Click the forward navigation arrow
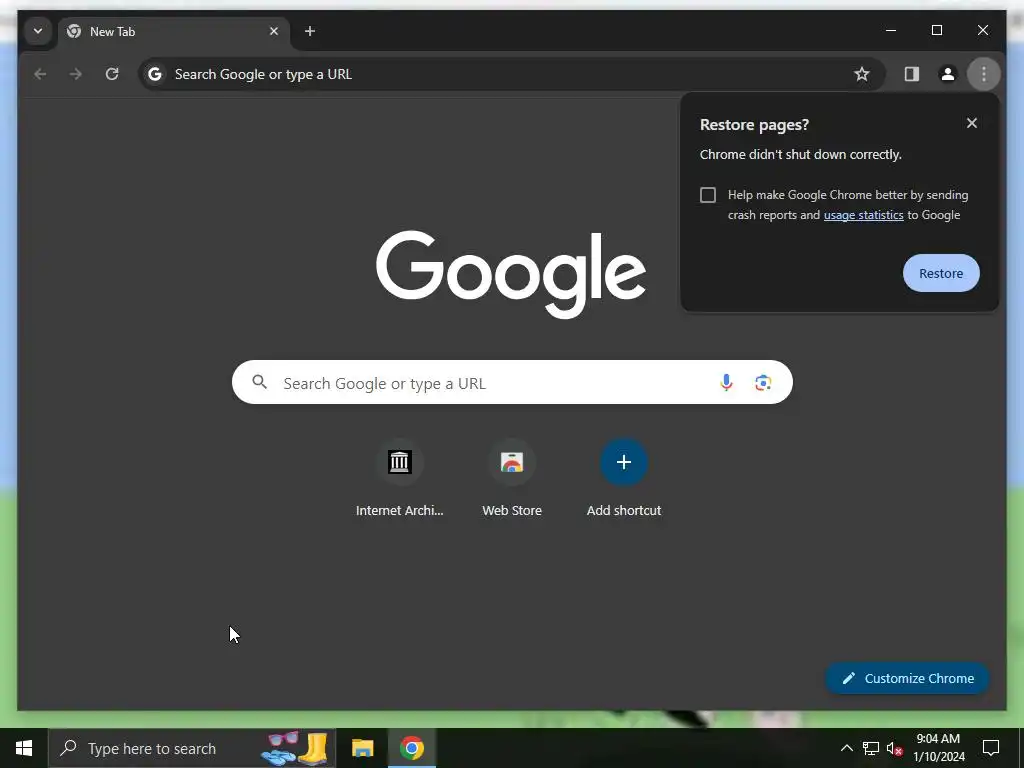1024x768 pixels. click(76, 74)
